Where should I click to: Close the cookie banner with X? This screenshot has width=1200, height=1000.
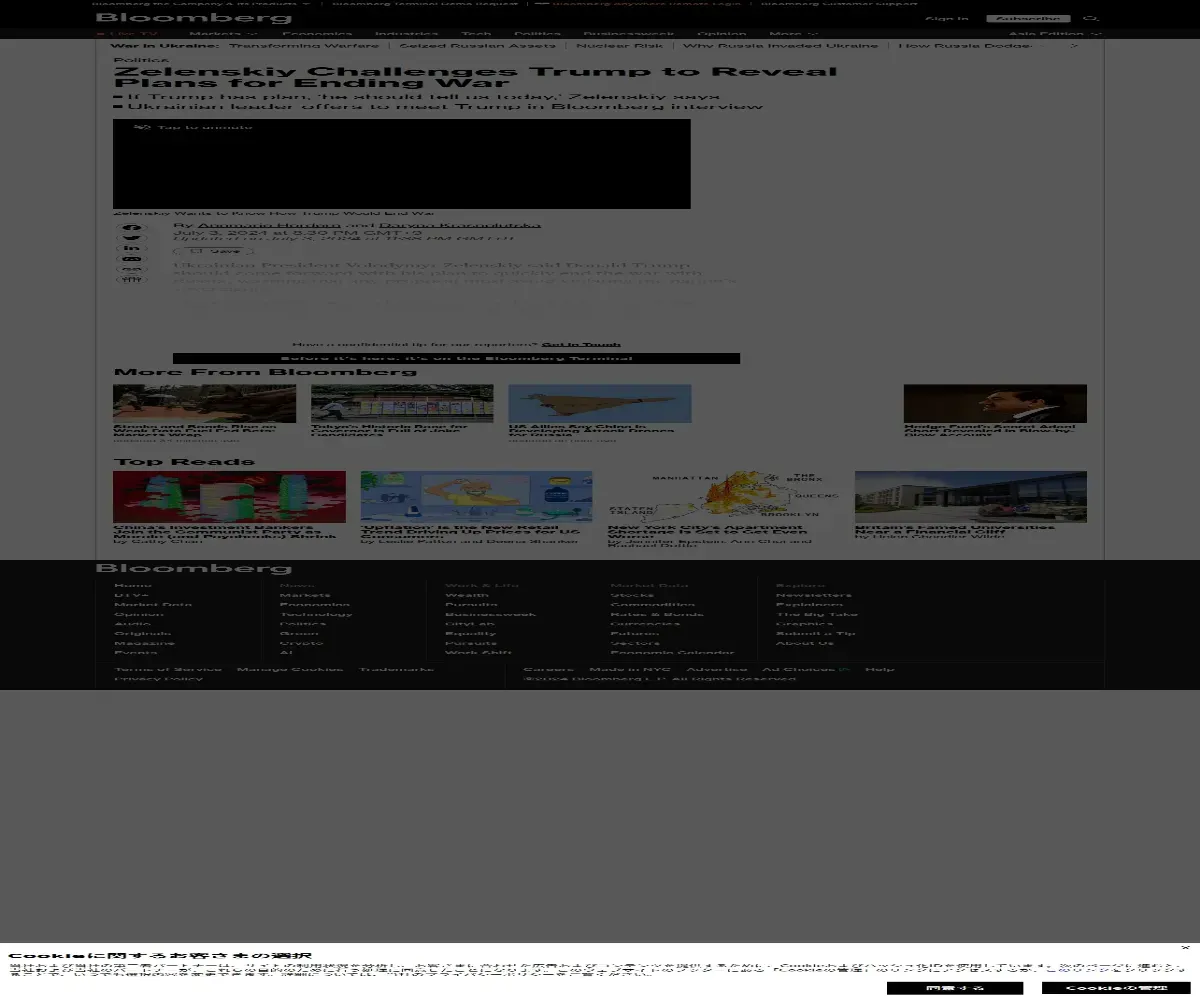point(1185,947)
